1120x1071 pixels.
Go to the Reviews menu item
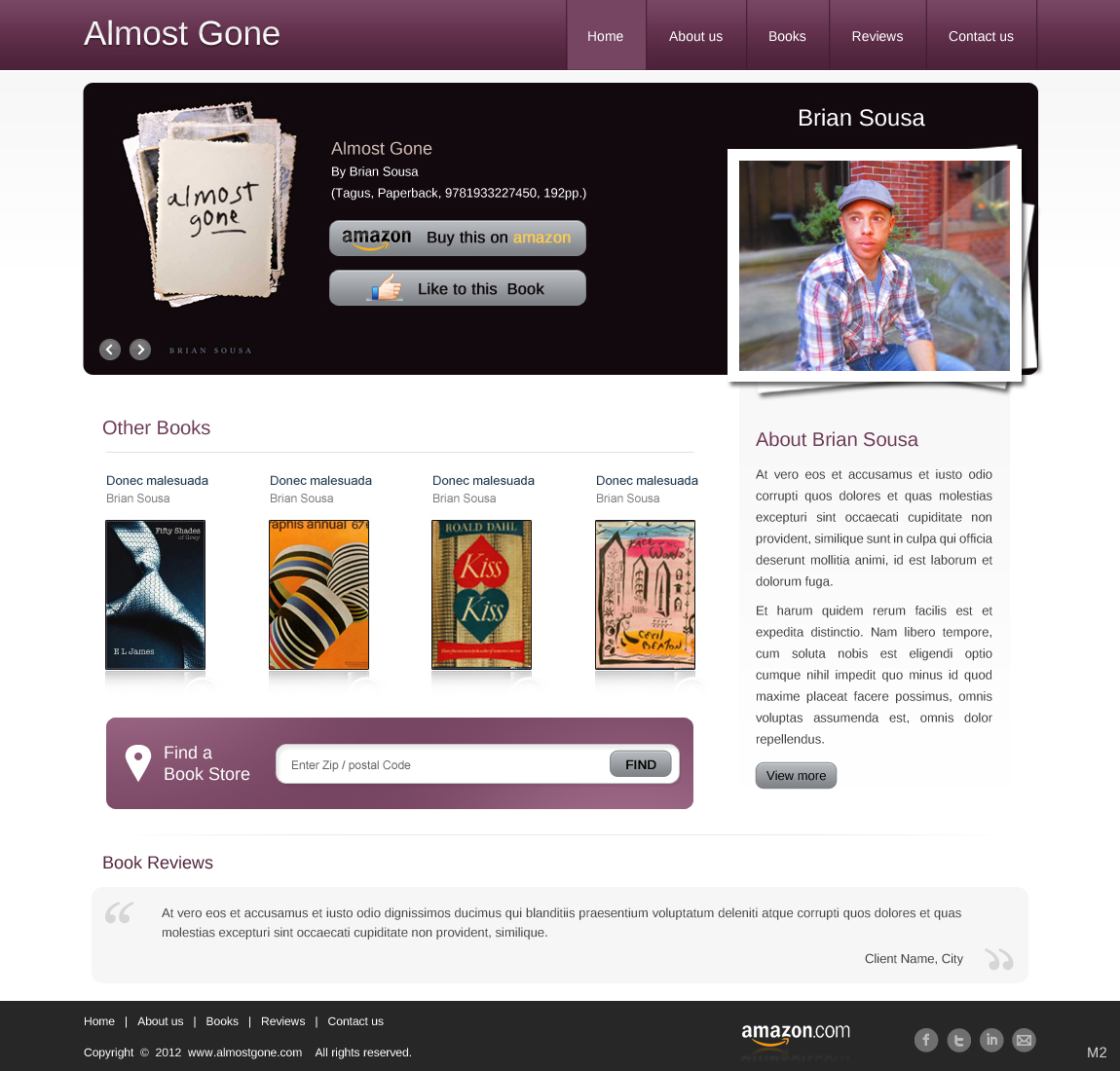(877, 36)
